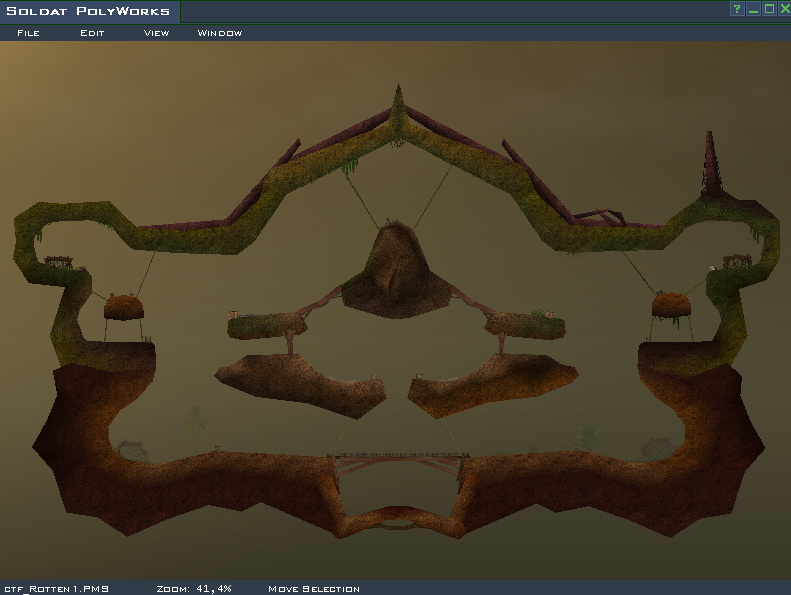Click the red bridge at bottom center

[x=400, y=460]
